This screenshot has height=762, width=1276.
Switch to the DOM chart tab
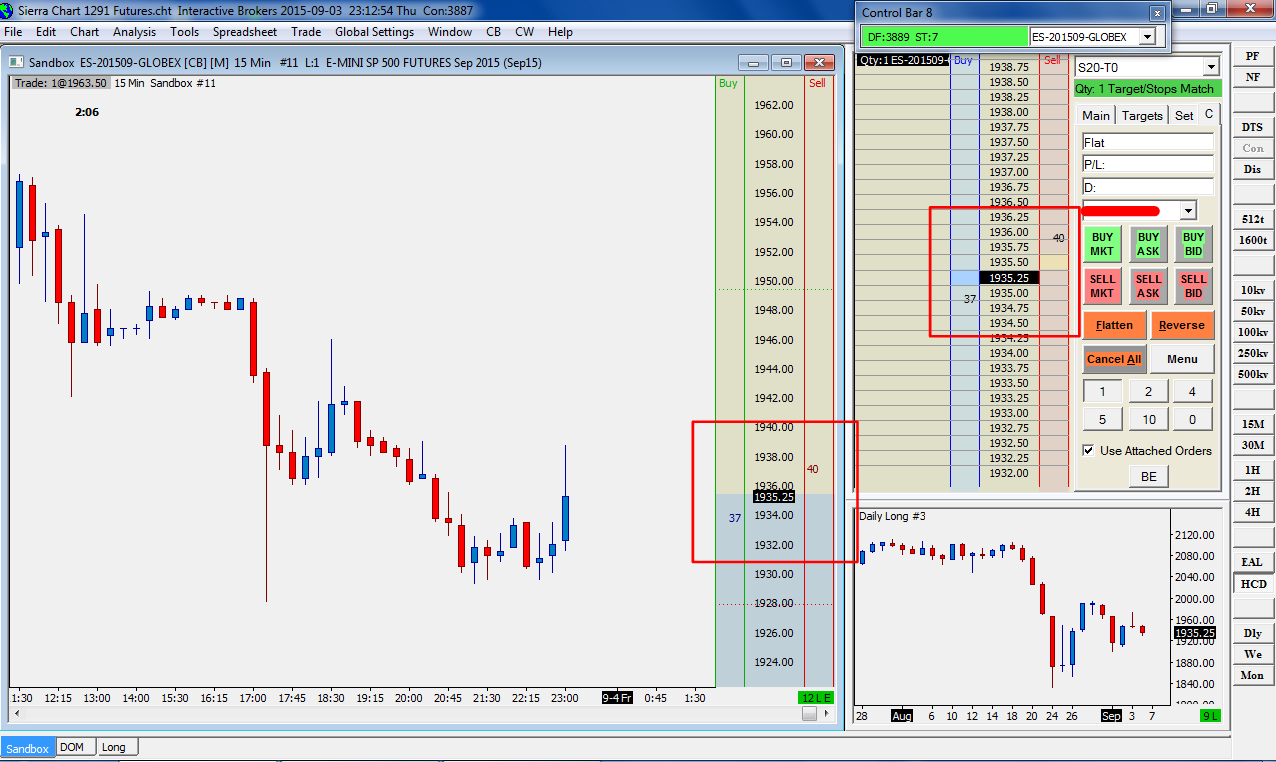click(72, 747)
